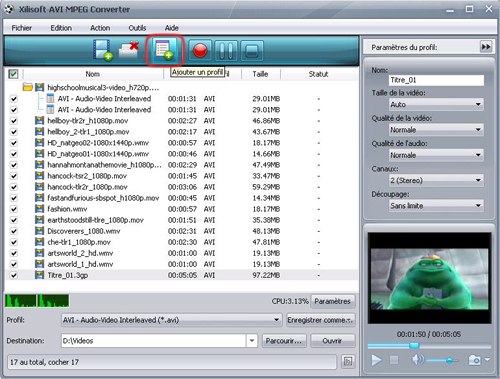The width and height of the screenshot is (500, 379).
Task: Select the hannahmontanathemovie_h1080p row
Action: 182,165
